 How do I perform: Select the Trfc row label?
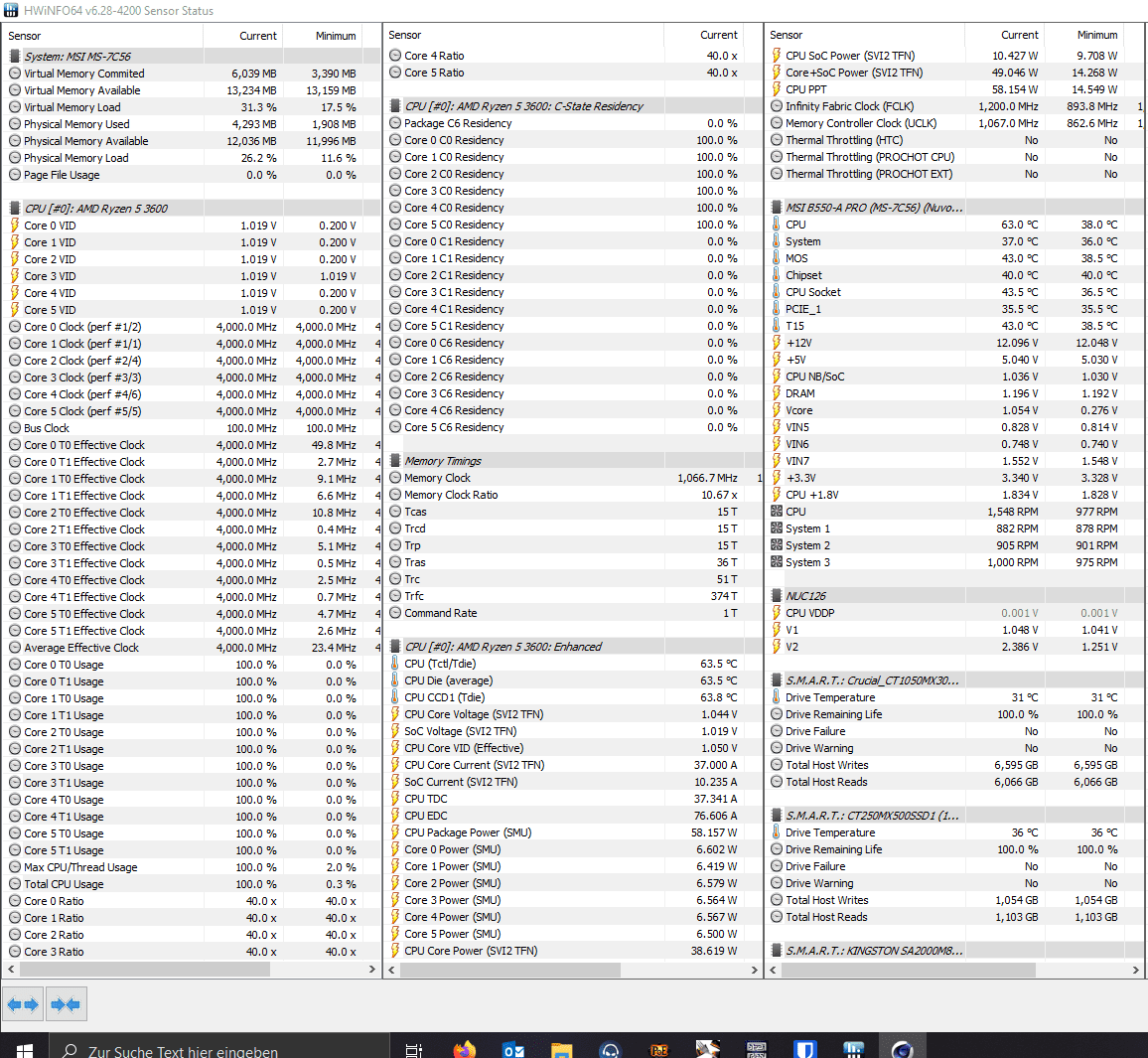414,597
